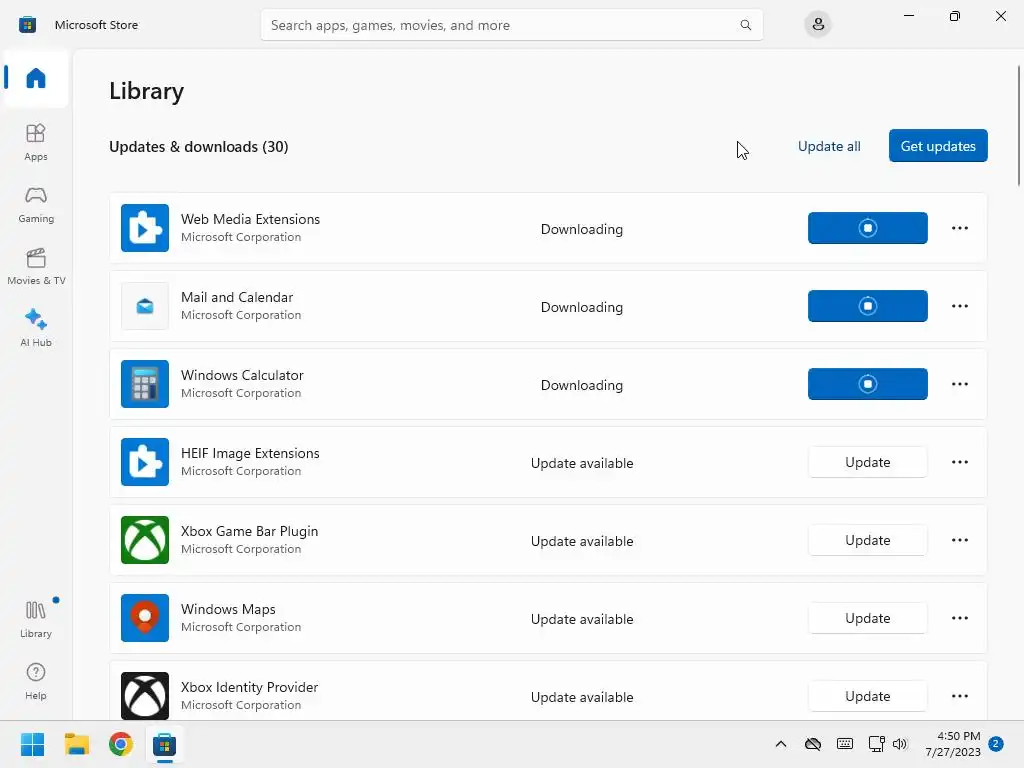This screenshot has width=1024, height=768.
Task: Open the Windows Start menu
Action: coord(32,744)
